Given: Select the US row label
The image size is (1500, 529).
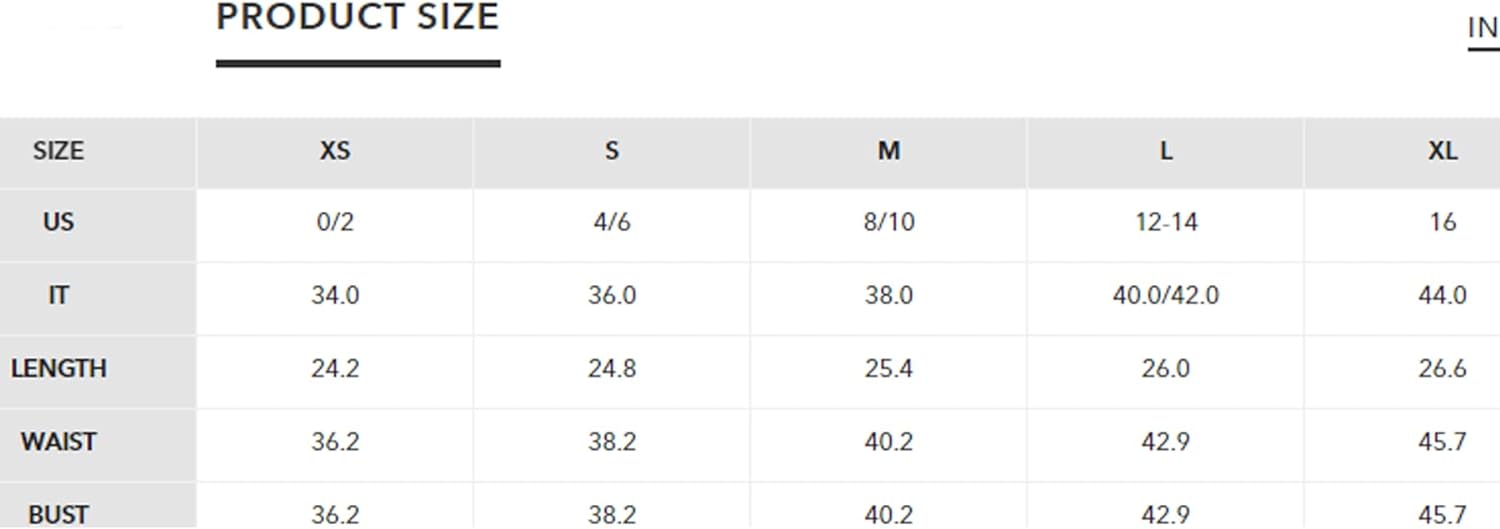Looking at the screenshot, I should click(x=59, y=222).
